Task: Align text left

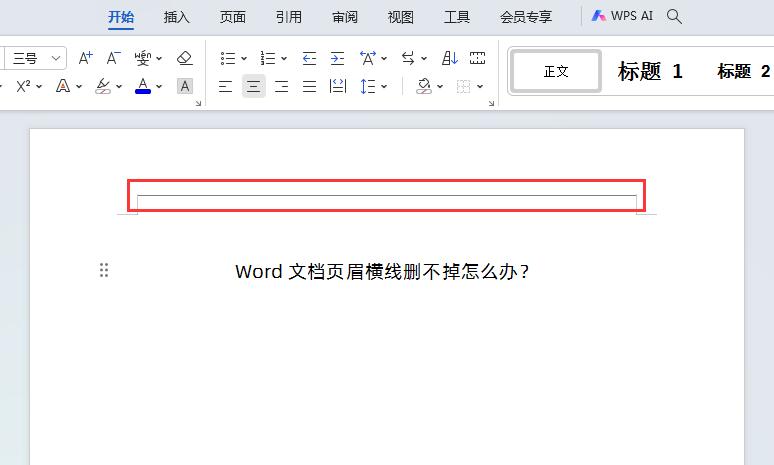Action: point(226,87)
